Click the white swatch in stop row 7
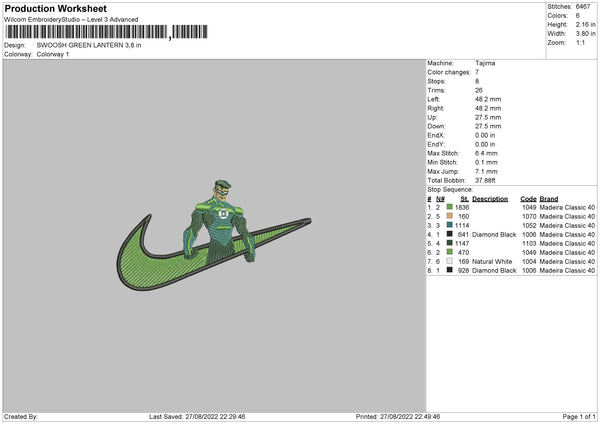Image resolution: width=600 pixels, height=424 pixels. click(x=449, y=261)
